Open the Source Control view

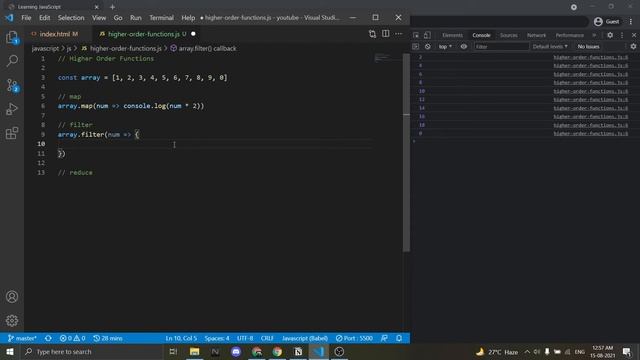click(12, 85)
